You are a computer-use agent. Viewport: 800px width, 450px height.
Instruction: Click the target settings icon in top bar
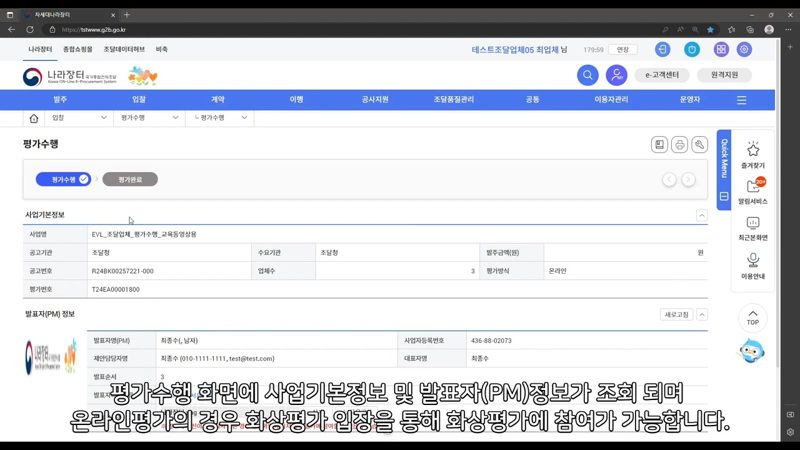(744, 49)
